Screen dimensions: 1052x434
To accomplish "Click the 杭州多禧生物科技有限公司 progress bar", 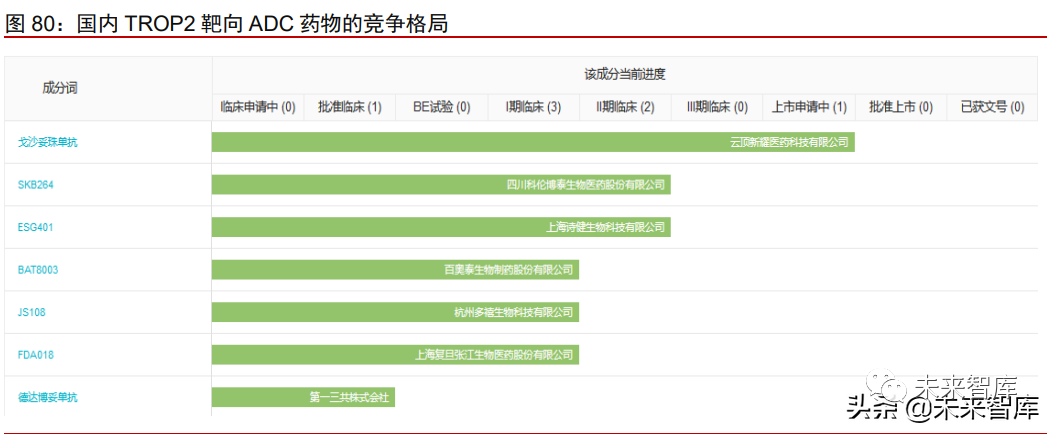I will coord(395,312).
